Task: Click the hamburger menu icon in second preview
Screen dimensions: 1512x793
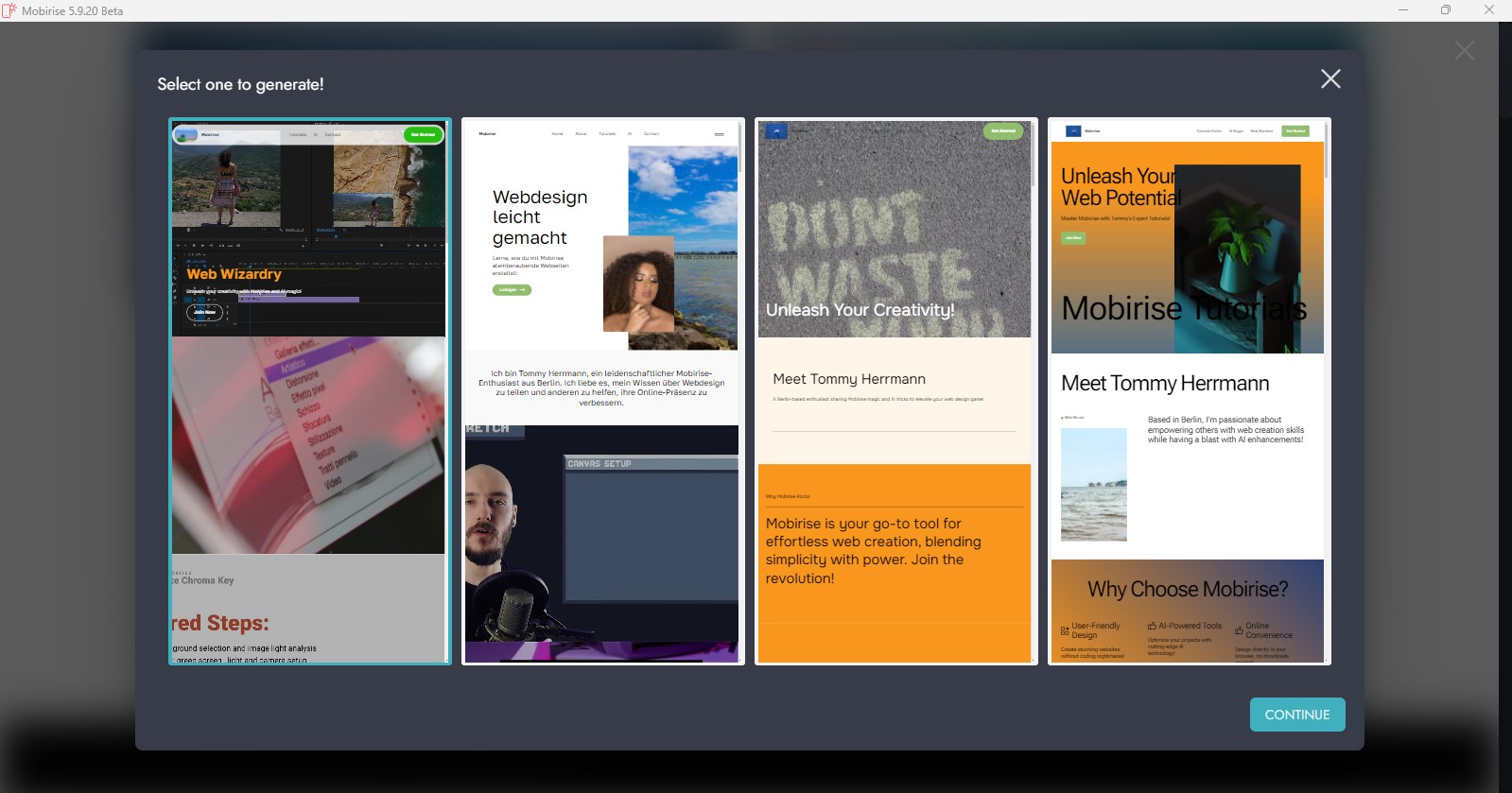Action: pos(719,134)
